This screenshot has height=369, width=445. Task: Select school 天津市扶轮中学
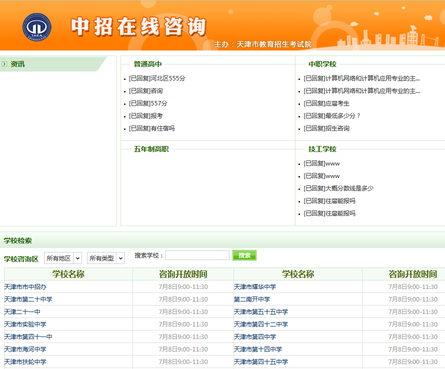point(25,362)
